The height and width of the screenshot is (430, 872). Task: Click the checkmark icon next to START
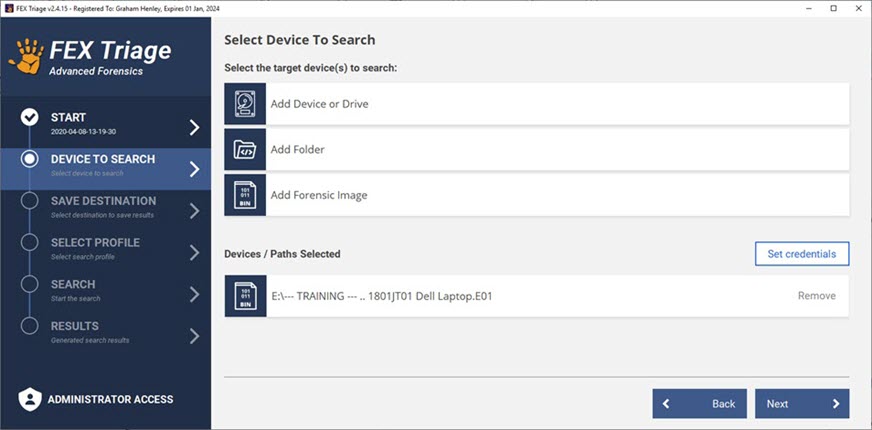pyautogui.click(x=29, y=118)
